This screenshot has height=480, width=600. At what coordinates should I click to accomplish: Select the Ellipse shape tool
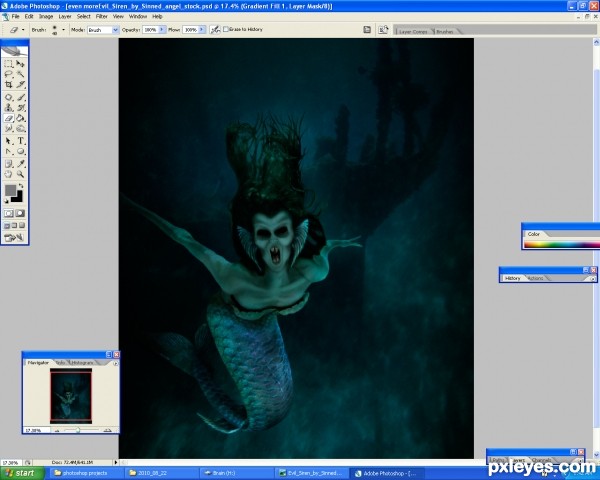(x=20, y=151)
